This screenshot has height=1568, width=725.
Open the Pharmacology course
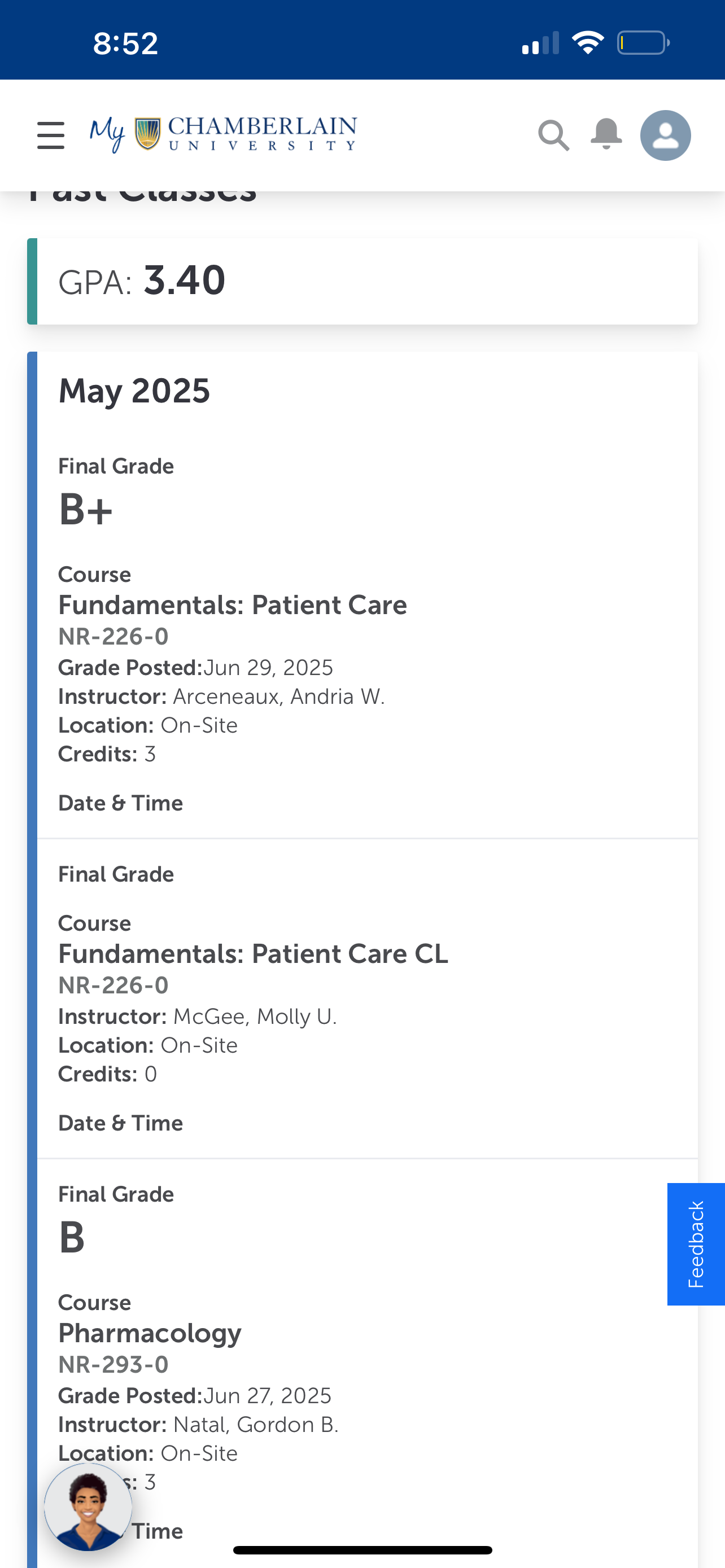coord(150,1333)
